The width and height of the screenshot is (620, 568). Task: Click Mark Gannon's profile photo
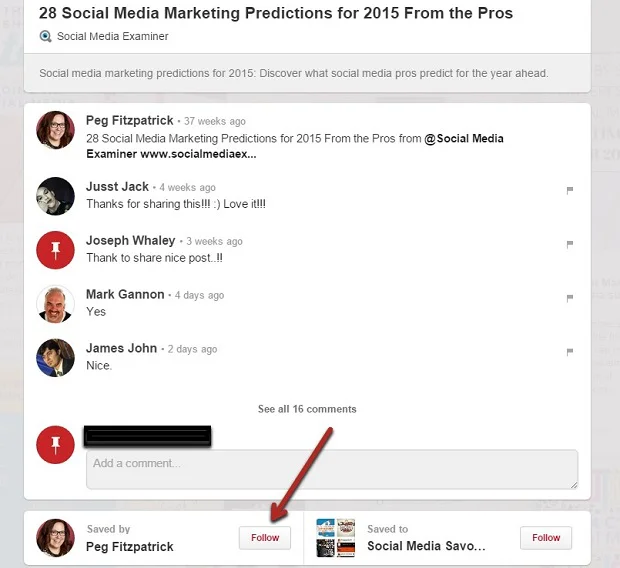pyautogui.click(x=55, y=304)
